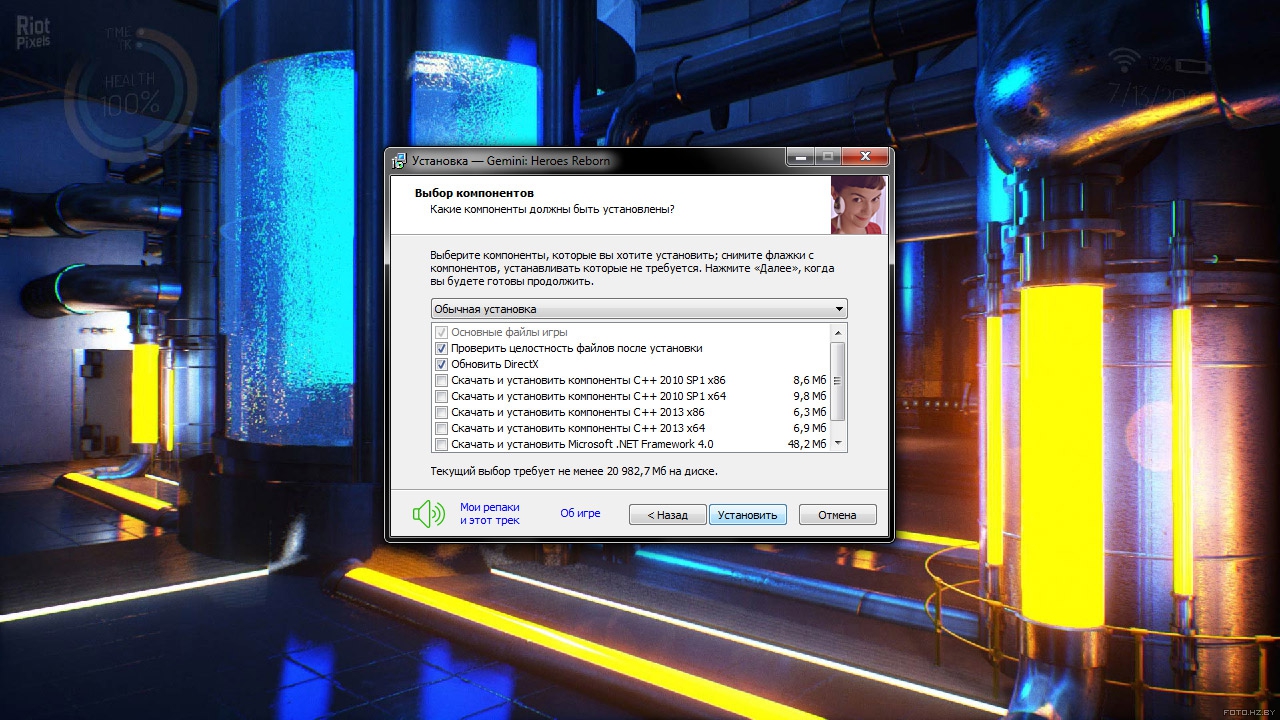The image size is (1280, 720).
Task: Enable C++ 2010 SP1 x64 components checkbox
Action: point(441,396)
